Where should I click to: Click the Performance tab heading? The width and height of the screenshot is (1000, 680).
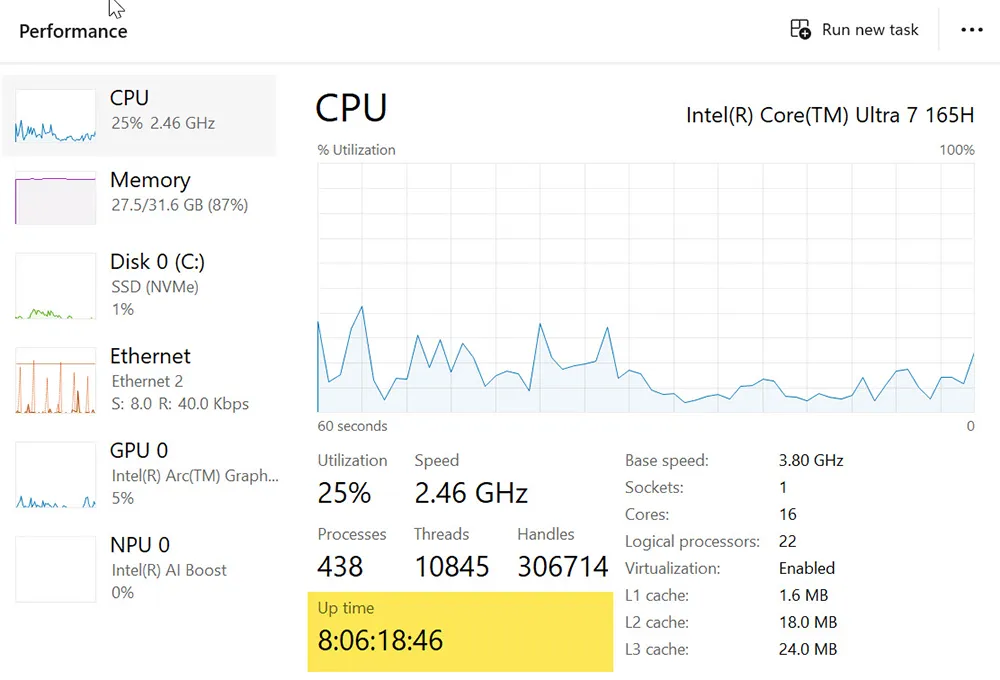(x=72, y=31)
